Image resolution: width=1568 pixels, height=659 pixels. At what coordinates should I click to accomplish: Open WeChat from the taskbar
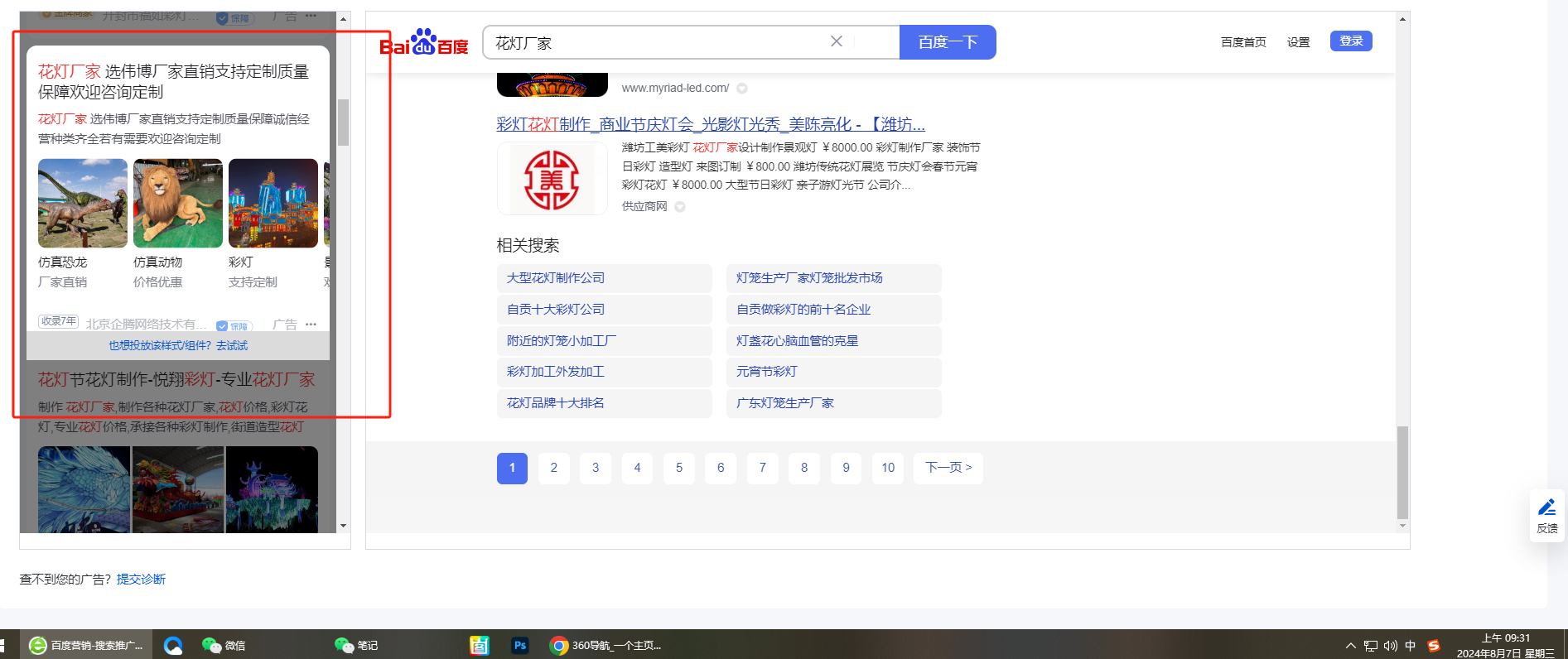point(224,646)
